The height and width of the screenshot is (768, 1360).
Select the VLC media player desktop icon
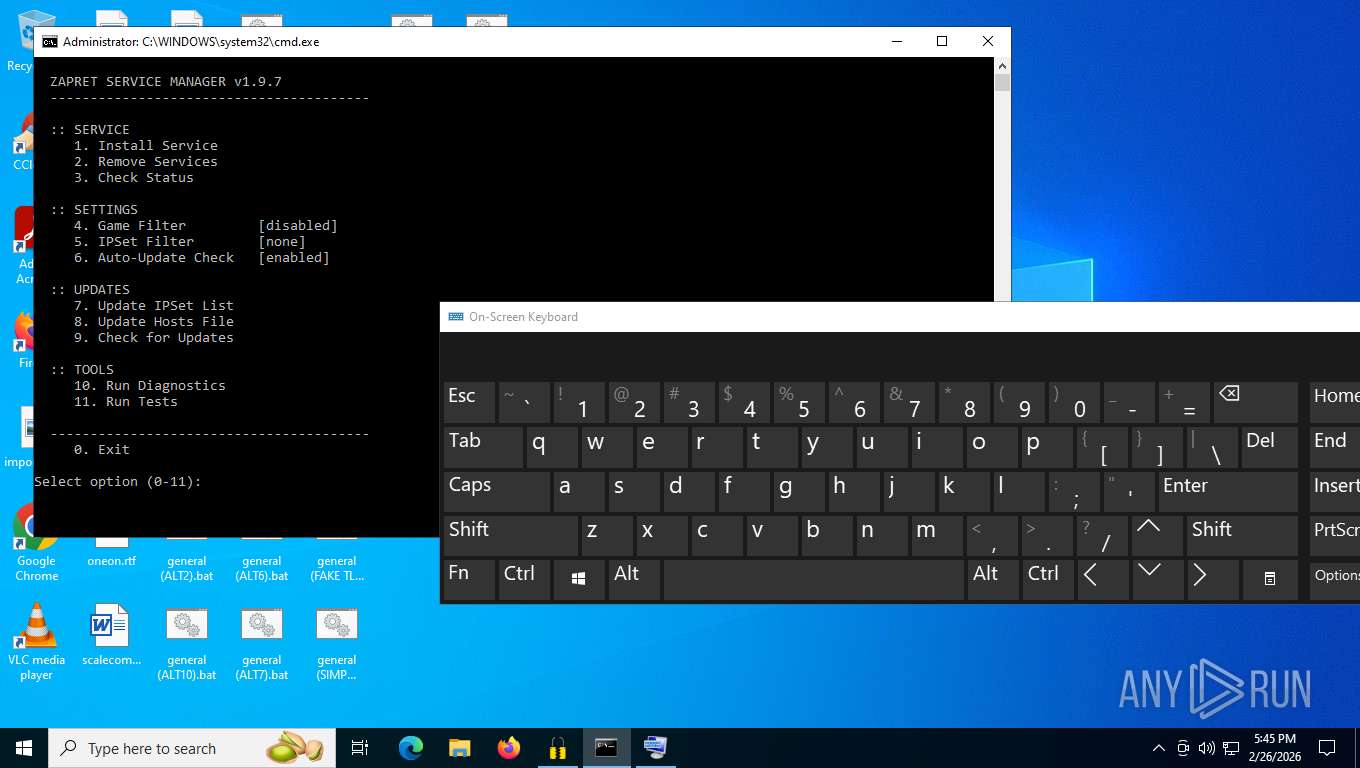pos(36,642)
